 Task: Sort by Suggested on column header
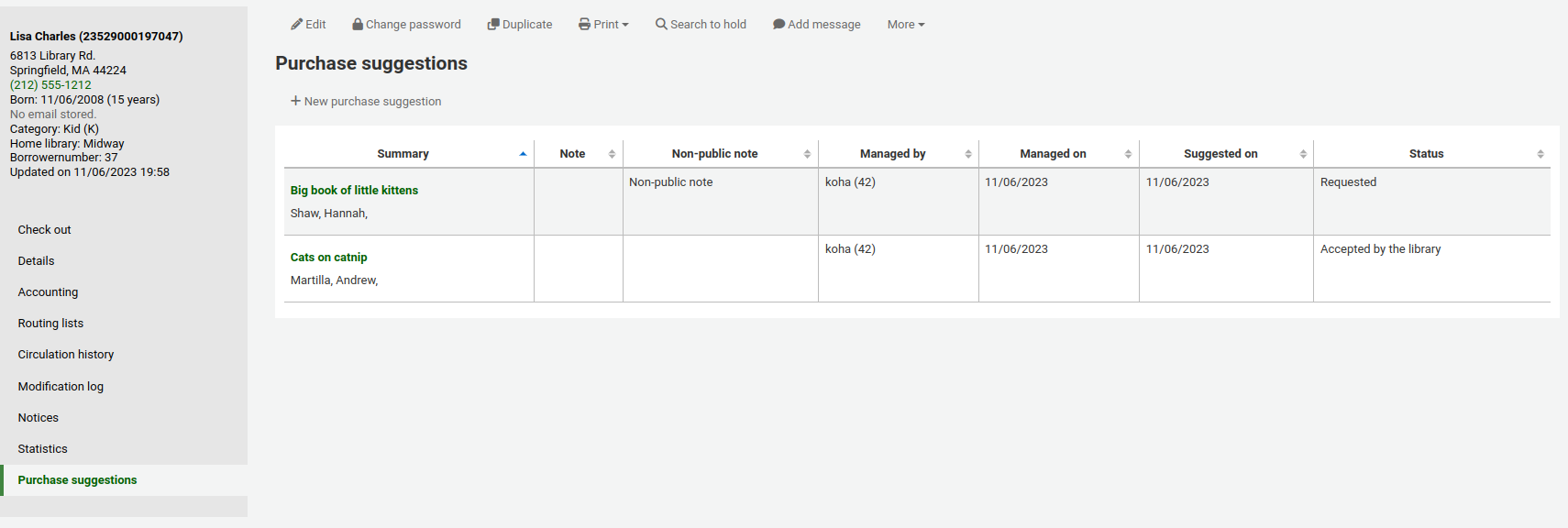[1220, 154]
